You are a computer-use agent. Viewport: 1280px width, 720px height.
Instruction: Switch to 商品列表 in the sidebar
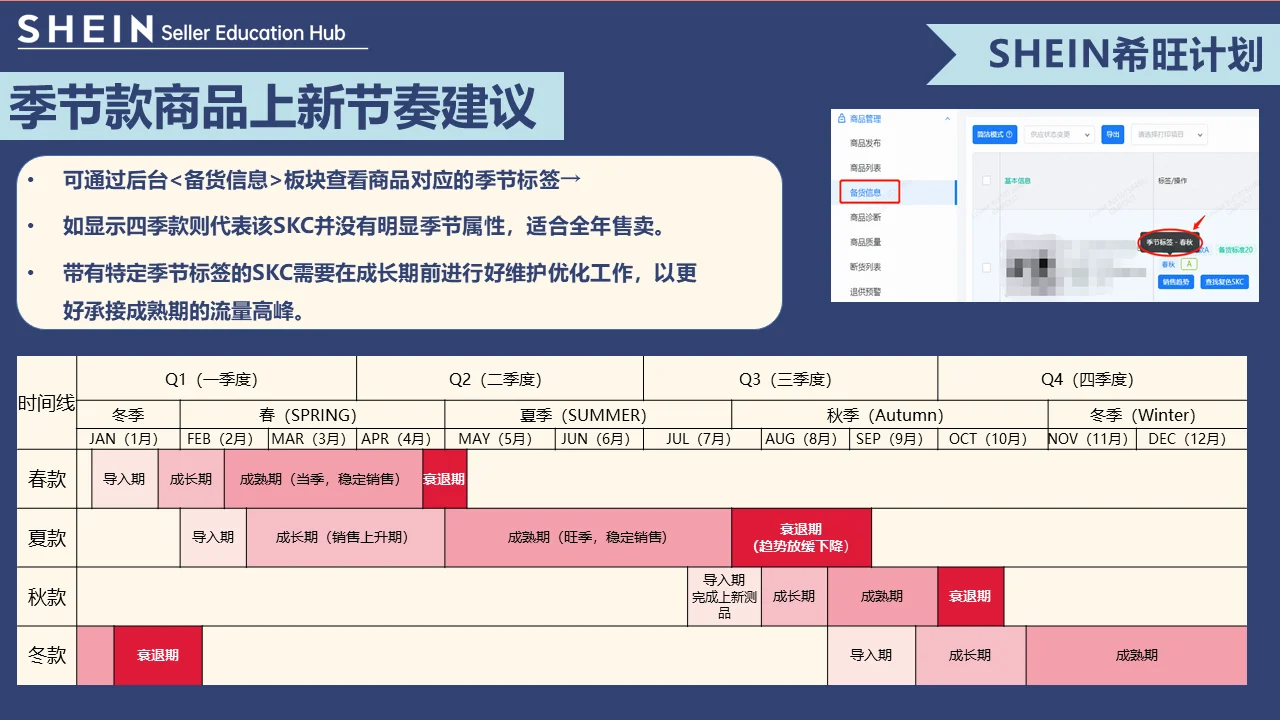tap(864, 168)
